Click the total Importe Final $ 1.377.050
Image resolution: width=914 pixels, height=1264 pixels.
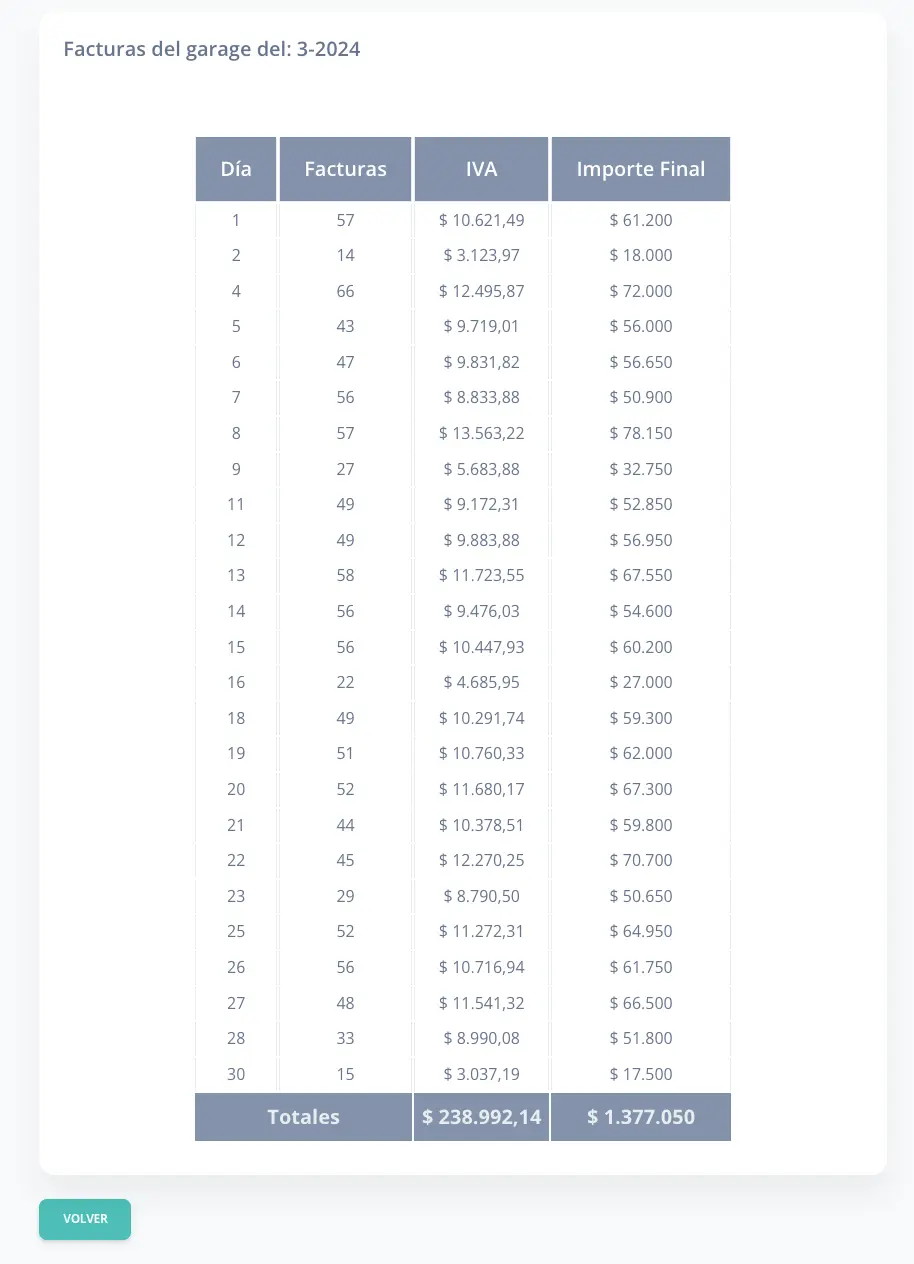tap(641, 1117)
